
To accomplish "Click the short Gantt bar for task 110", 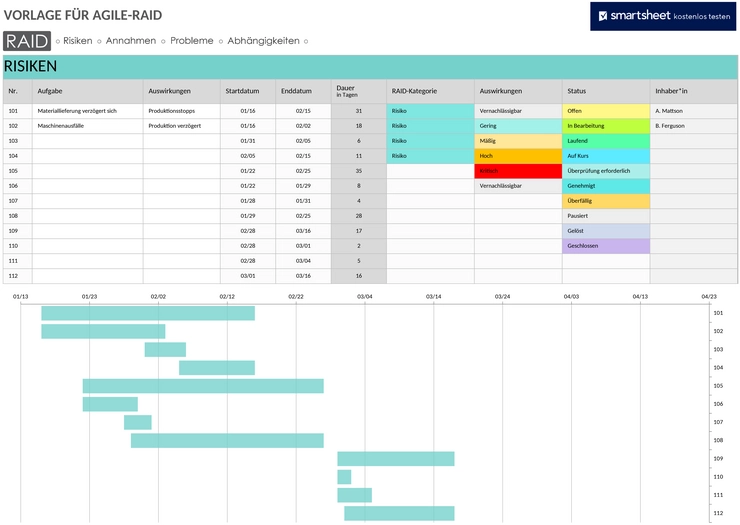I will tap(344, 477).
